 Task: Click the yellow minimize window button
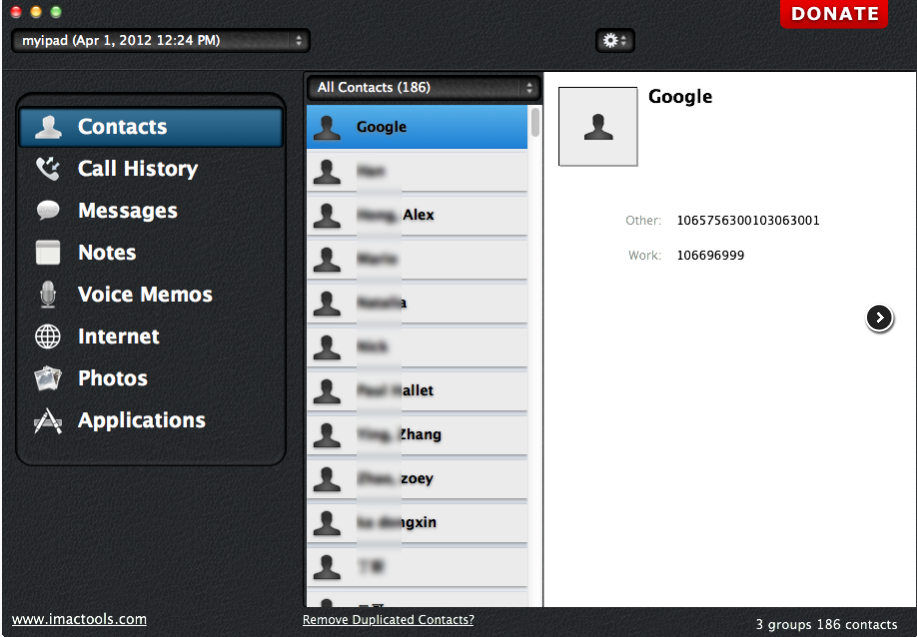pos(36,12)
